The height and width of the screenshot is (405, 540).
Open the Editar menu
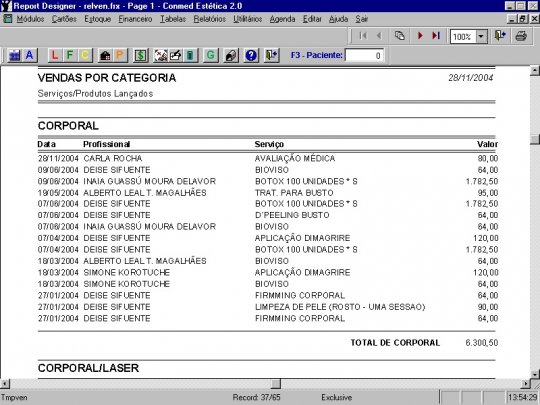(x=312, y=19)
